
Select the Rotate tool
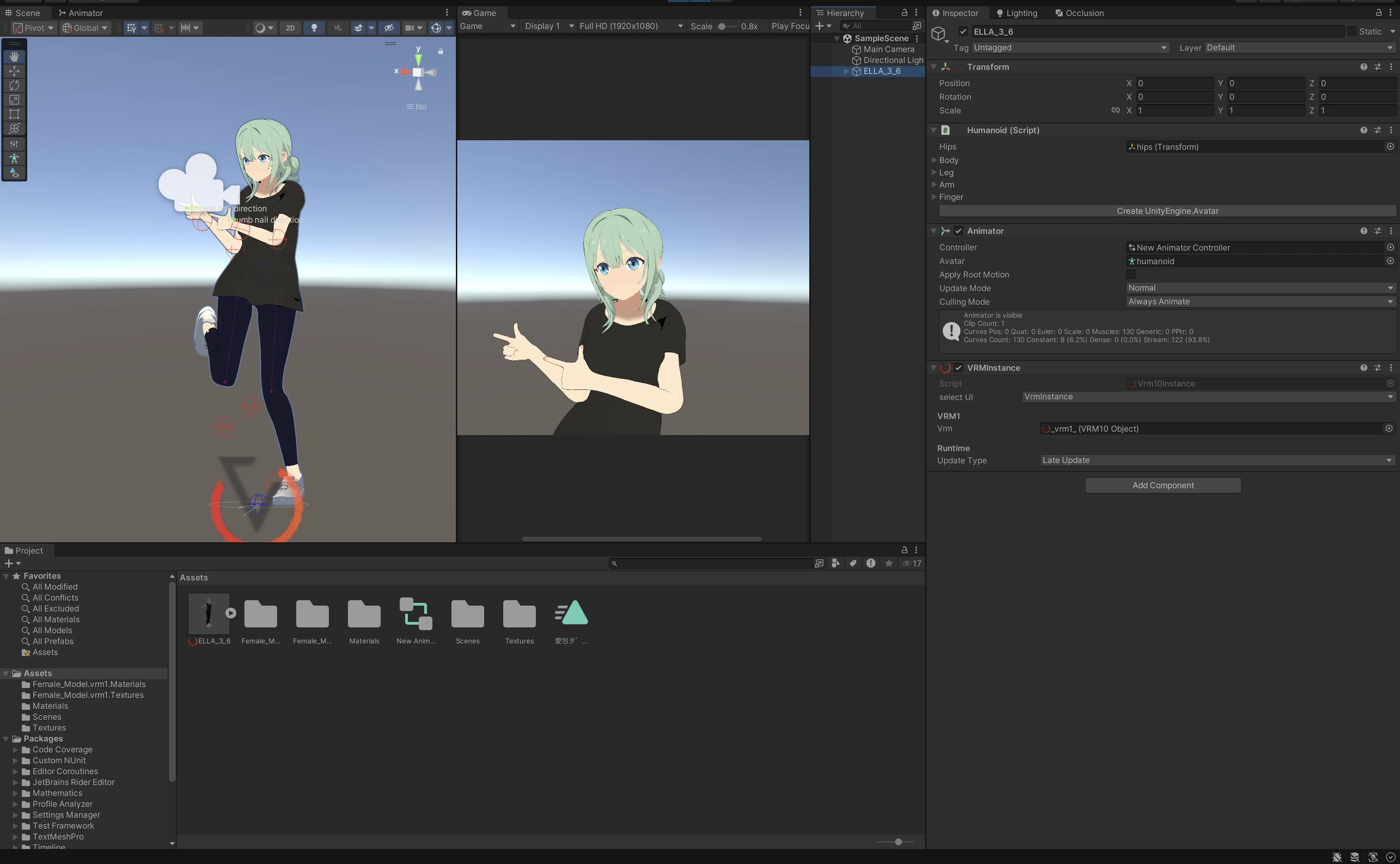pyautogui.click(x=14, y=85)
